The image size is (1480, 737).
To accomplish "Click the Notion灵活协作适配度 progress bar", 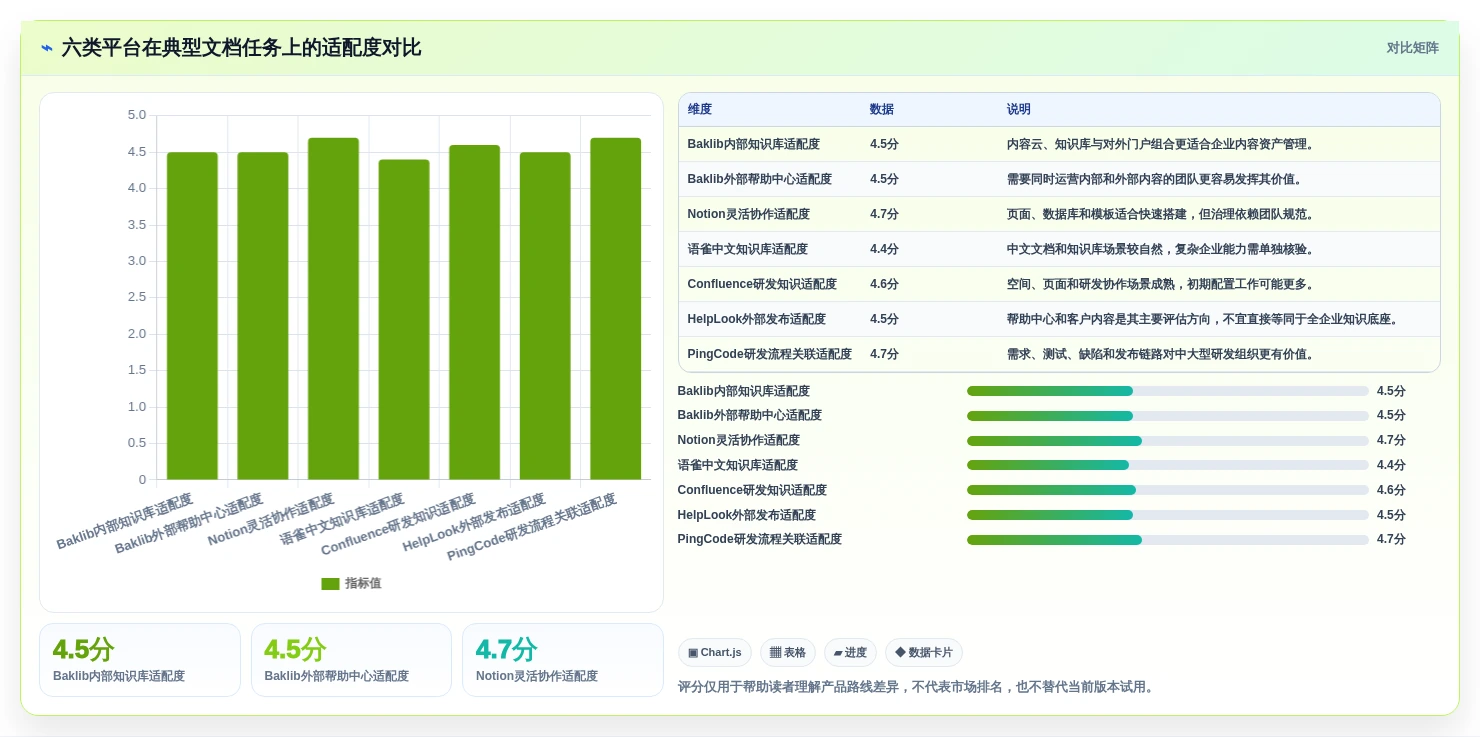I will (1167, 441).
